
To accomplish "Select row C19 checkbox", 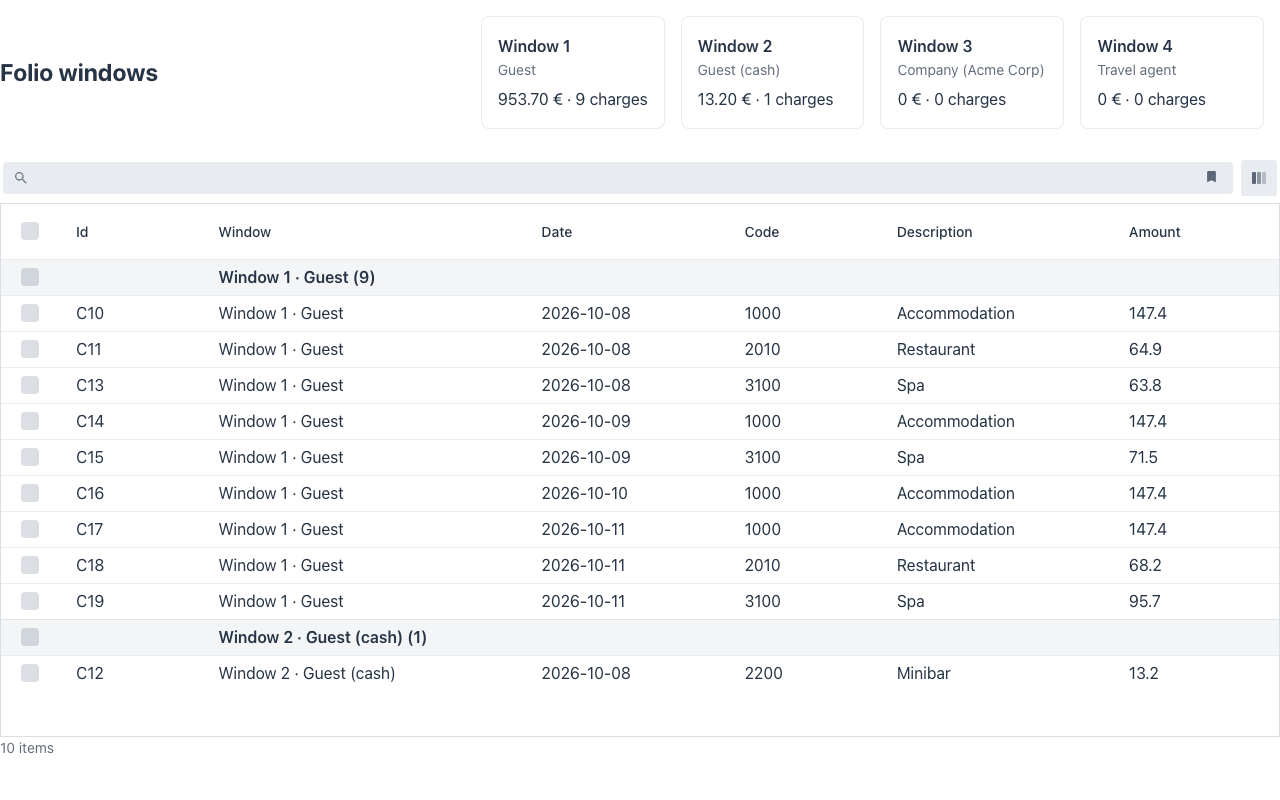I will click(30, 601).
